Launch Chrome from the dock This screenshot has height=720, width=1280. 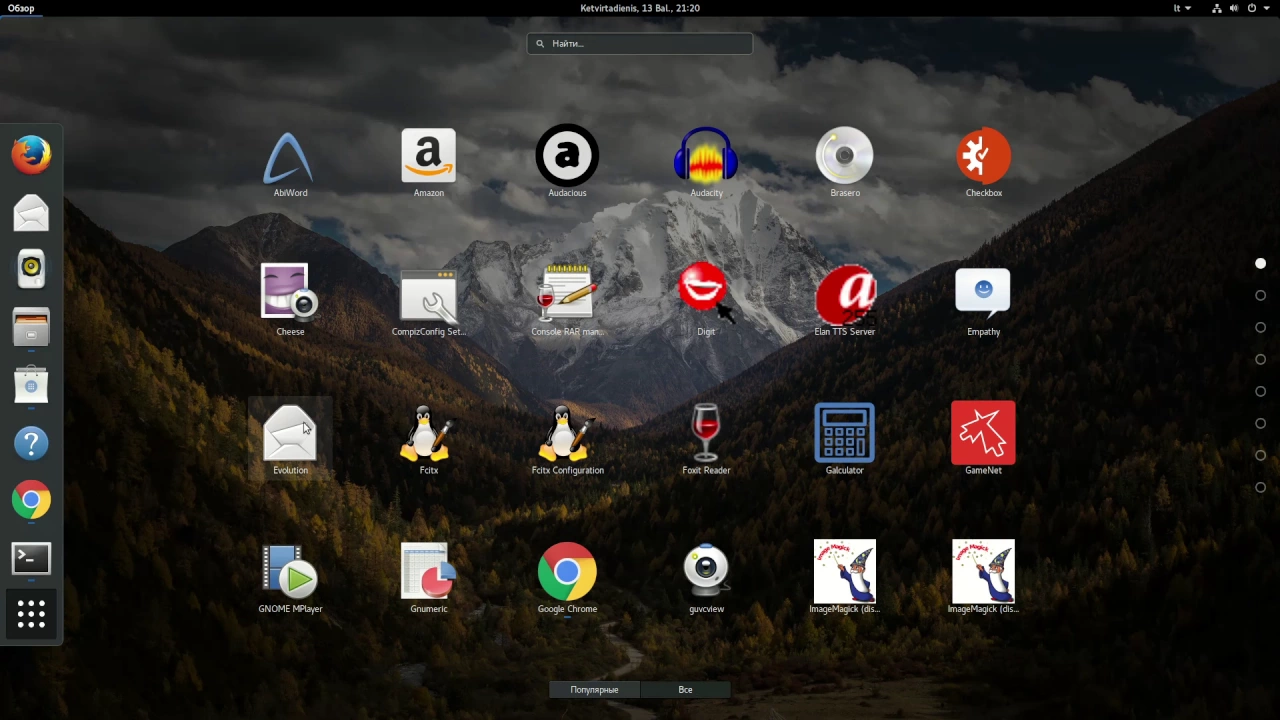click(31, 500)
